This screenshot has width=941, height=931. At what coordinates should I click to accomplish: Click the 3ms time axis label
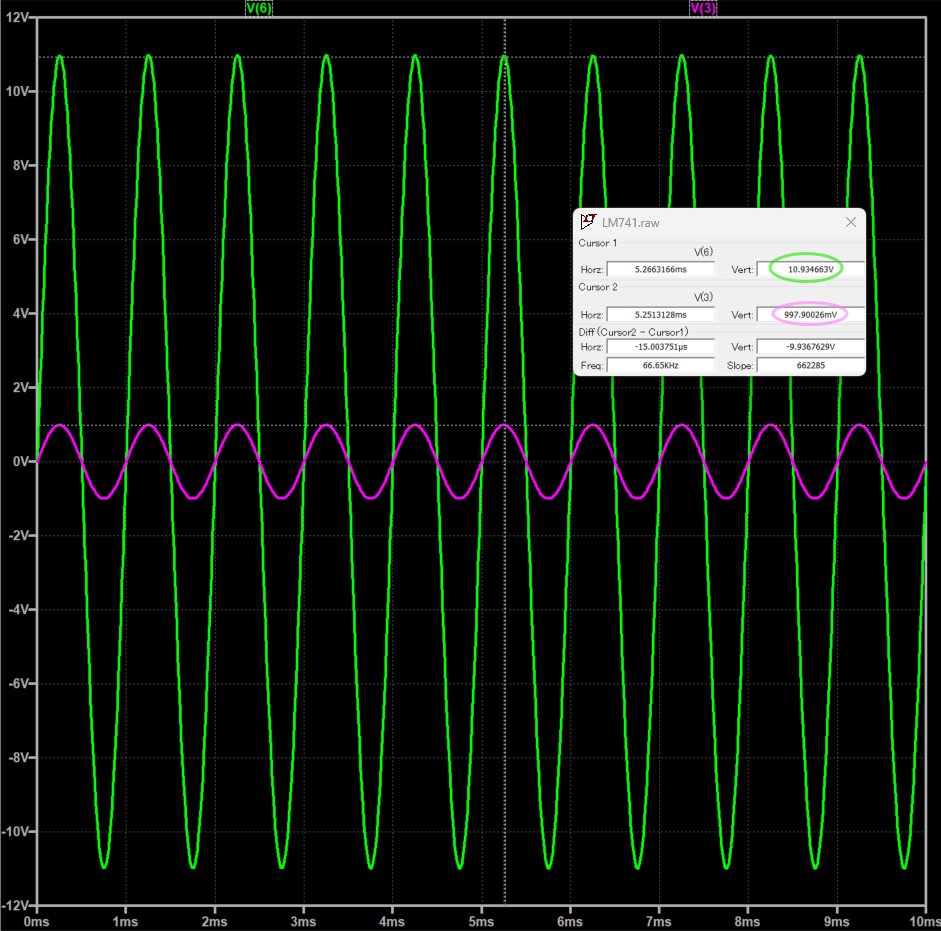303,921
